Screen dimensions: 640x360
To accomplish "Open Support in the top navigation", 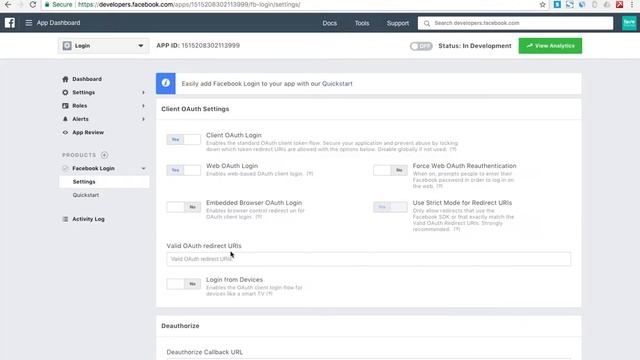I will [x=398, y=23].
